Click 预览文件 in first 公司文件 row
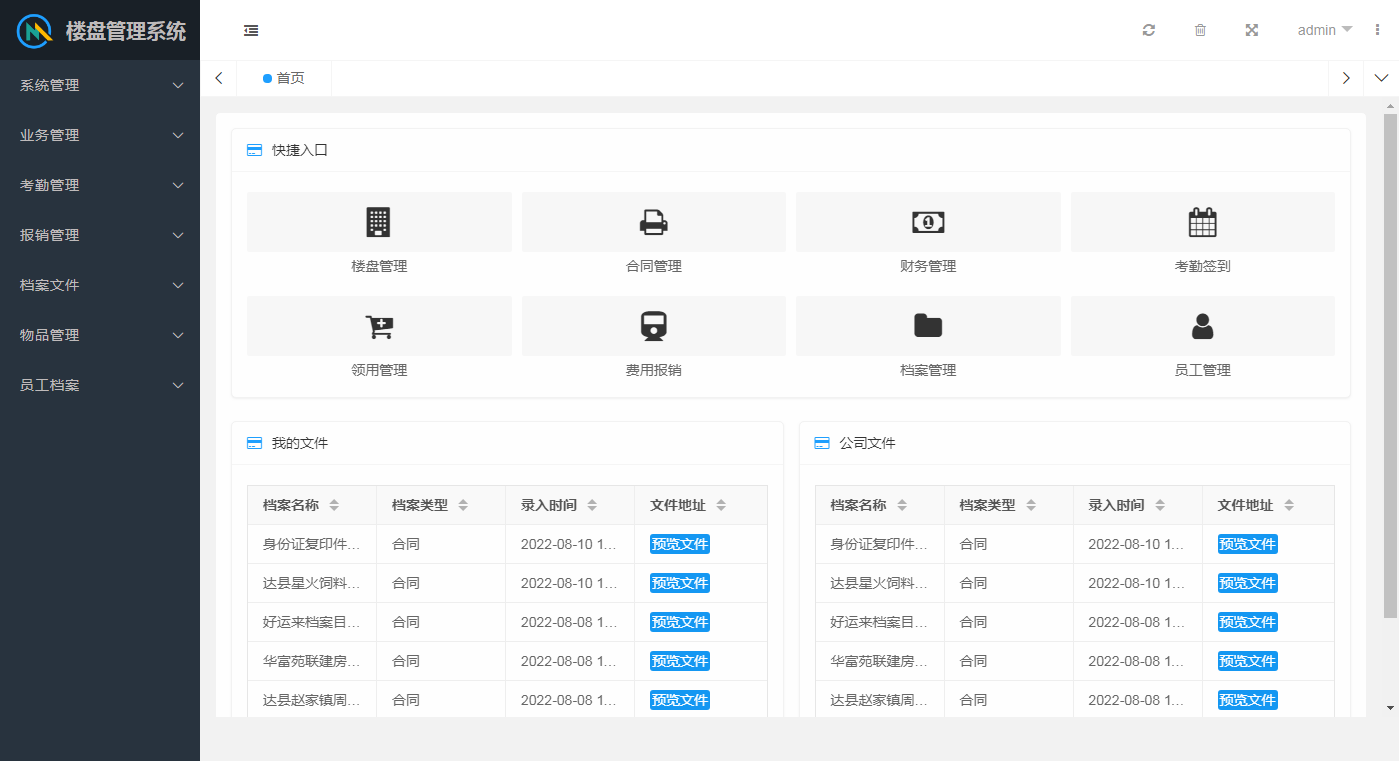Image resolution: width=1399 pixels, height=761 pixels. coord(1247,544)
